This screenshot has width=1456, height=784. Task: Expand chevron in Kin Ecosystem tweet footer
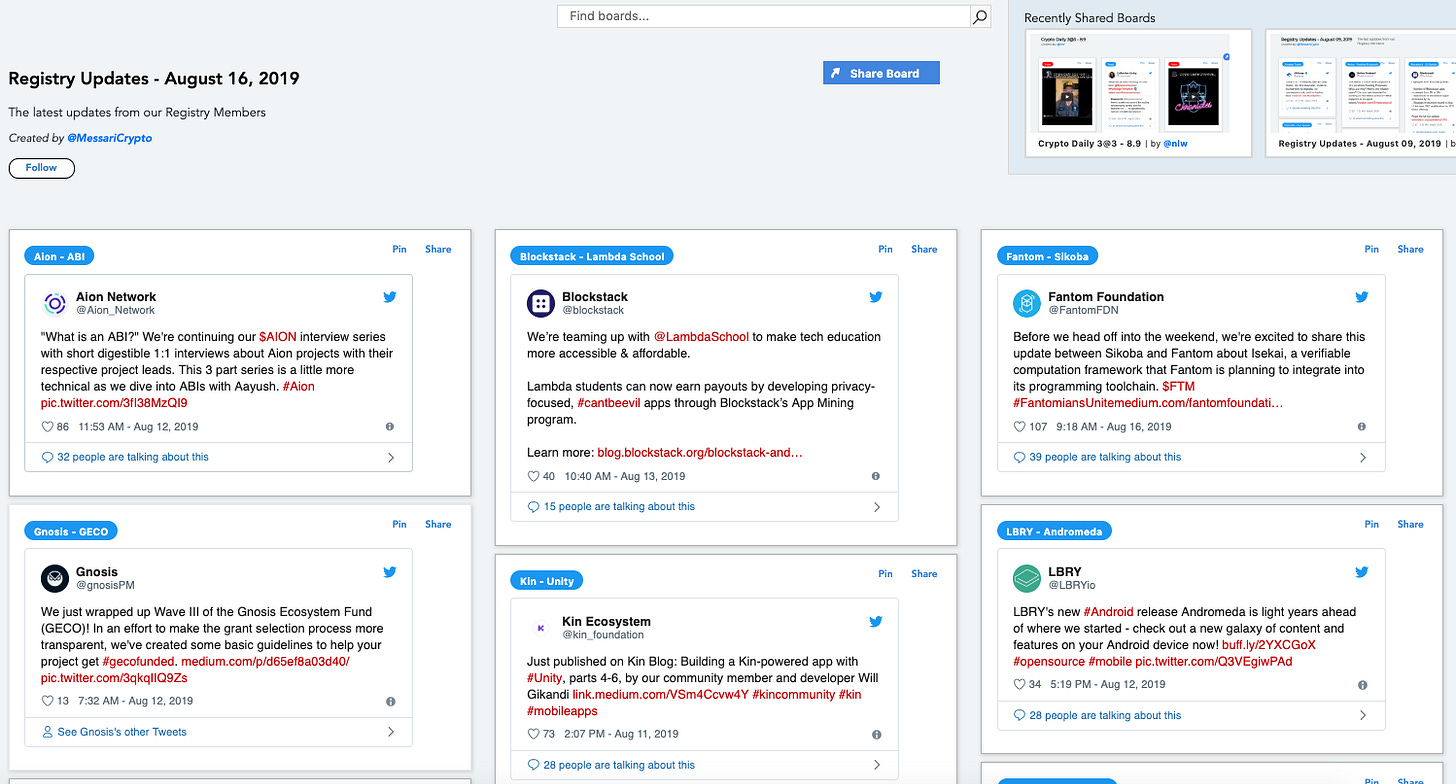[x=877, y=765]
